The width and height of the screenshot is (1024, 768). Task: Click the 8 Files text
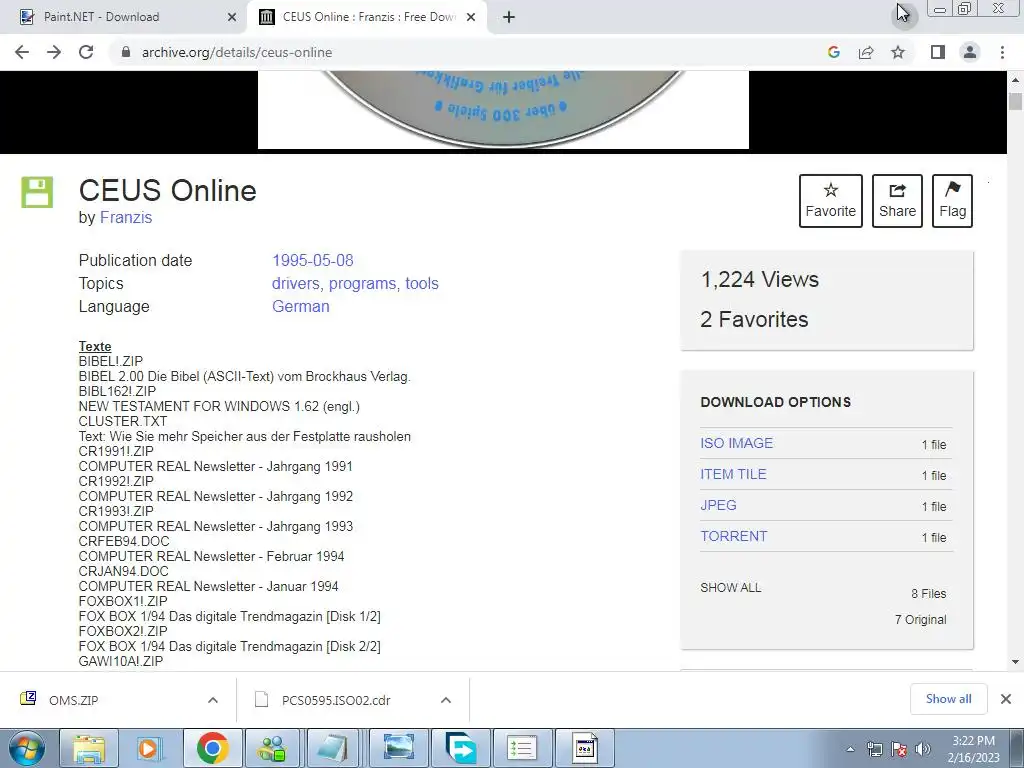tap(929, 594)
